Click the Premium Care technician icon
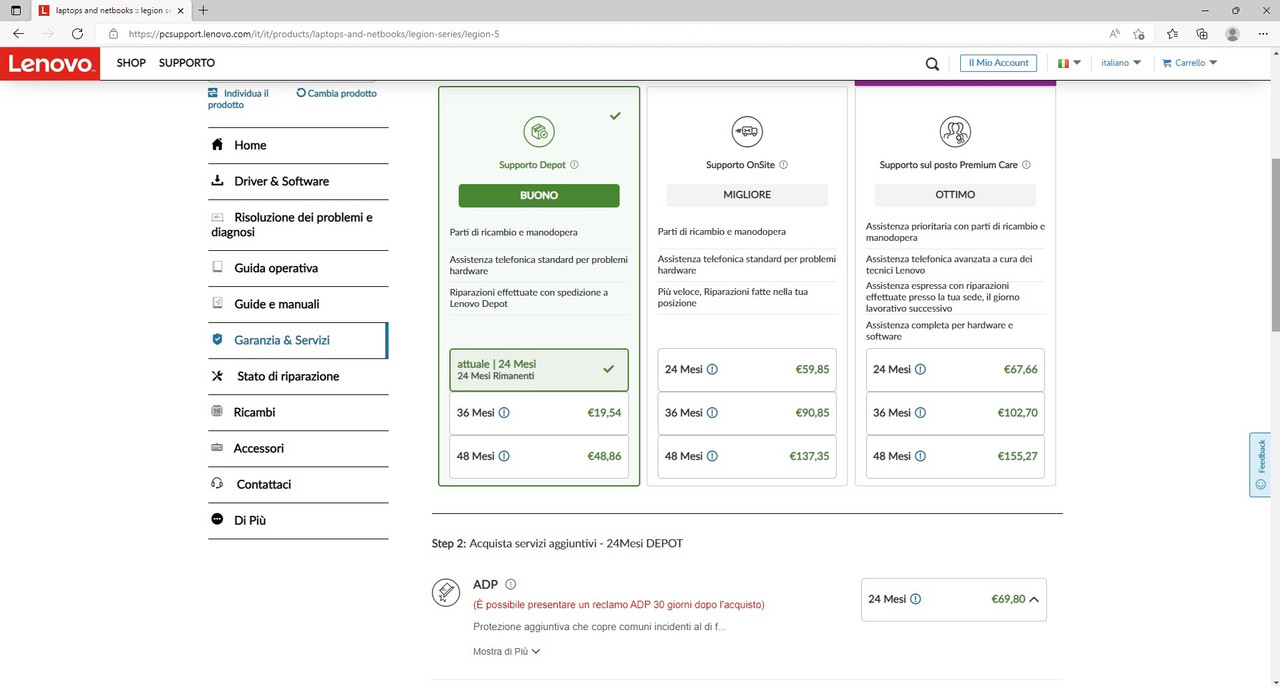1280x686 pixels. point(955,131)
